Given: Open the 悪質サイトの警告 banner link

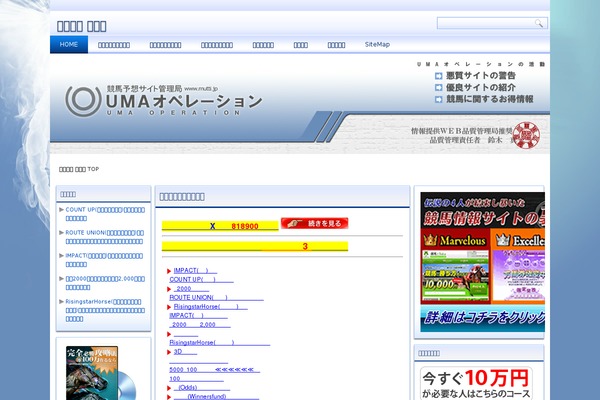Looking at the screenshot, I should (481, 75).
